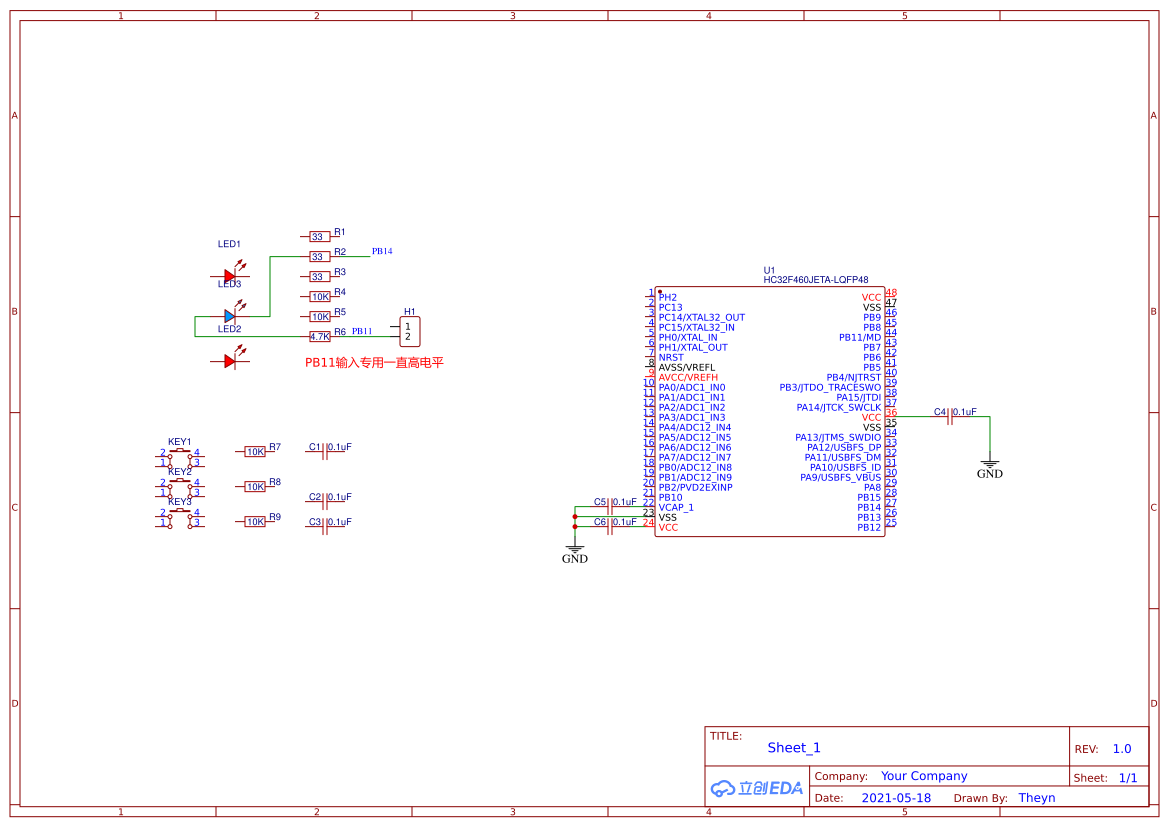Click the H1 two-pin header connector
The height and width of the screenshot is (827, 1169).
pyautogui.click(x=408, y=332)
